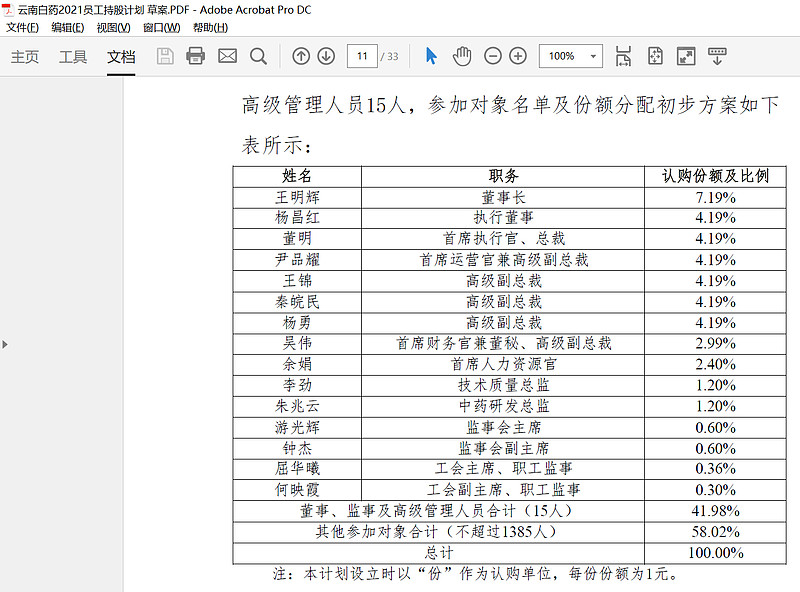Click the Save file icon

pos(165,56)
